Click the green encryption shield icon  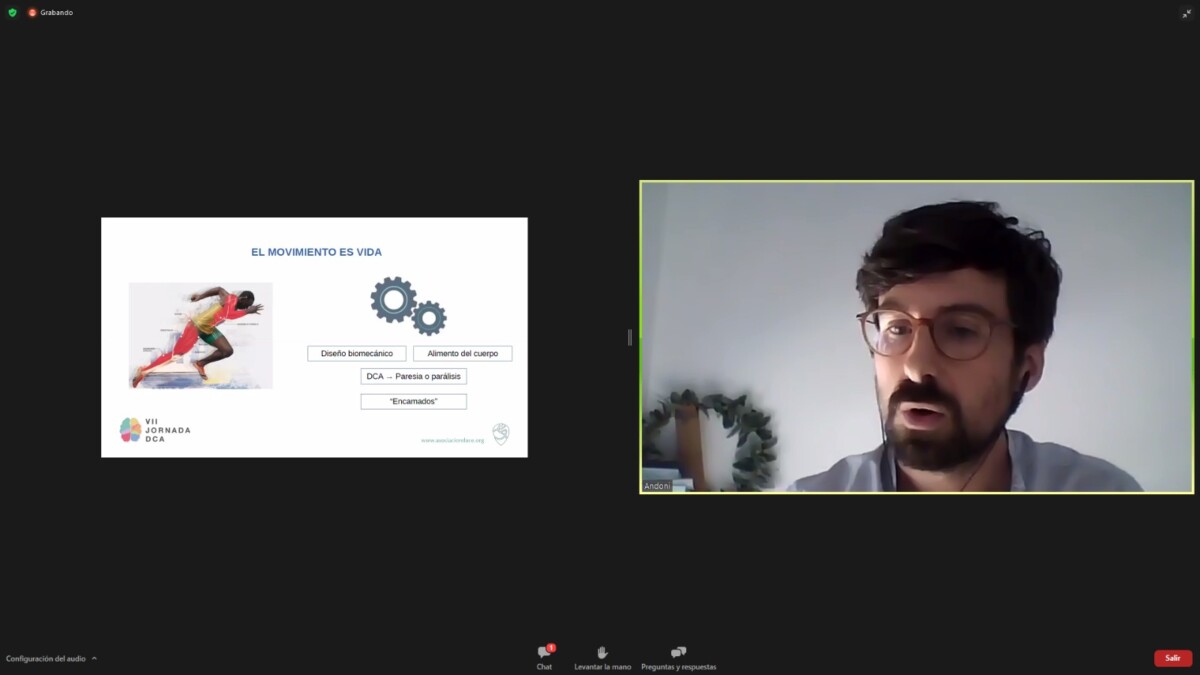pyautogui.click(x=12, y=12)
